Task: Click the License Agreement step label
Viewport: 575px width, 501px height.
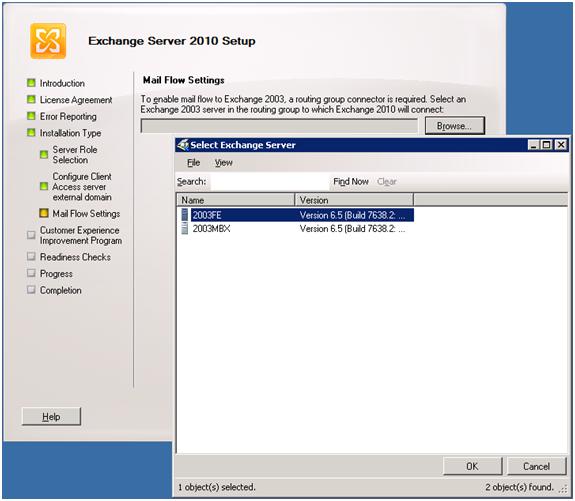Action: tap(76, 100)
